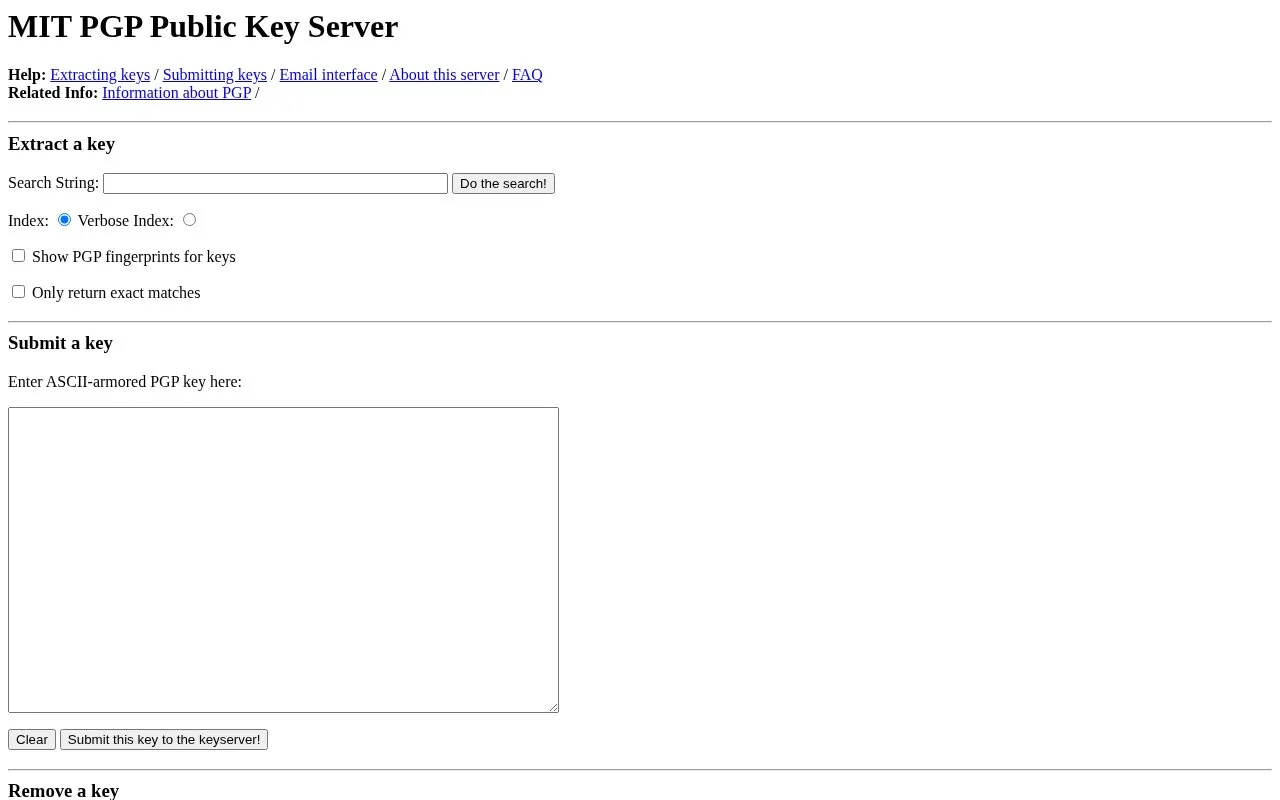
Task: Click the MIT PGP Public Key Server heading
Action: pyautogui.click(x=203, y=27)
